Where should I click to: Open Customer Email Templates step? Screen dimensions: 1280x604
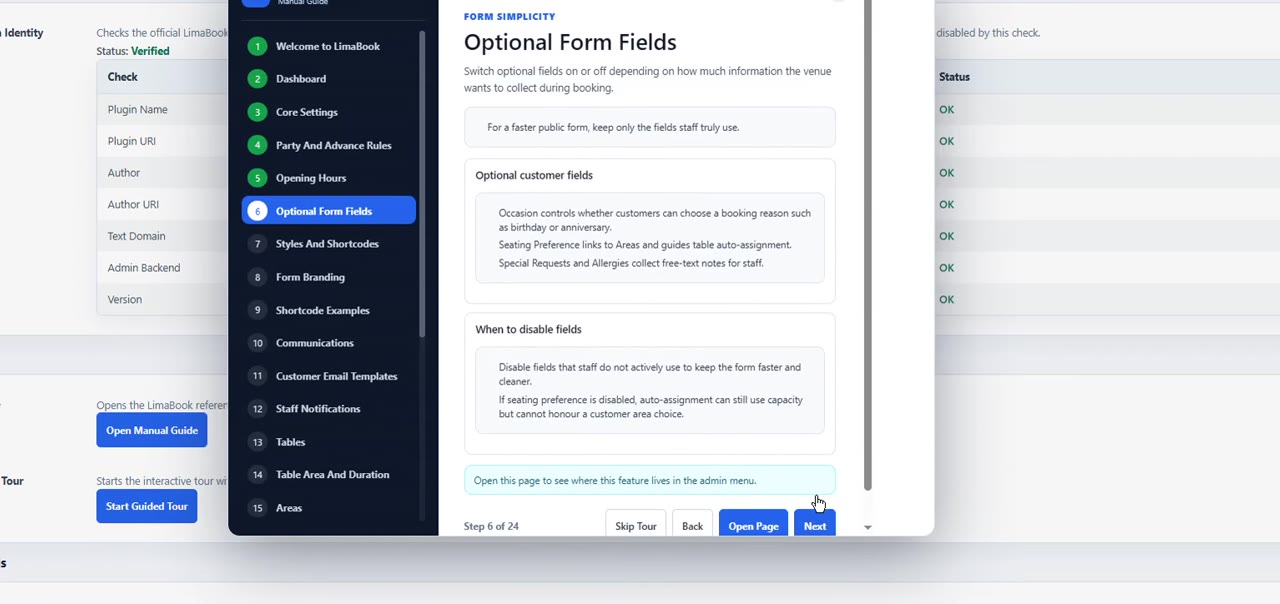pyautogui.click(x=328, y=376)
